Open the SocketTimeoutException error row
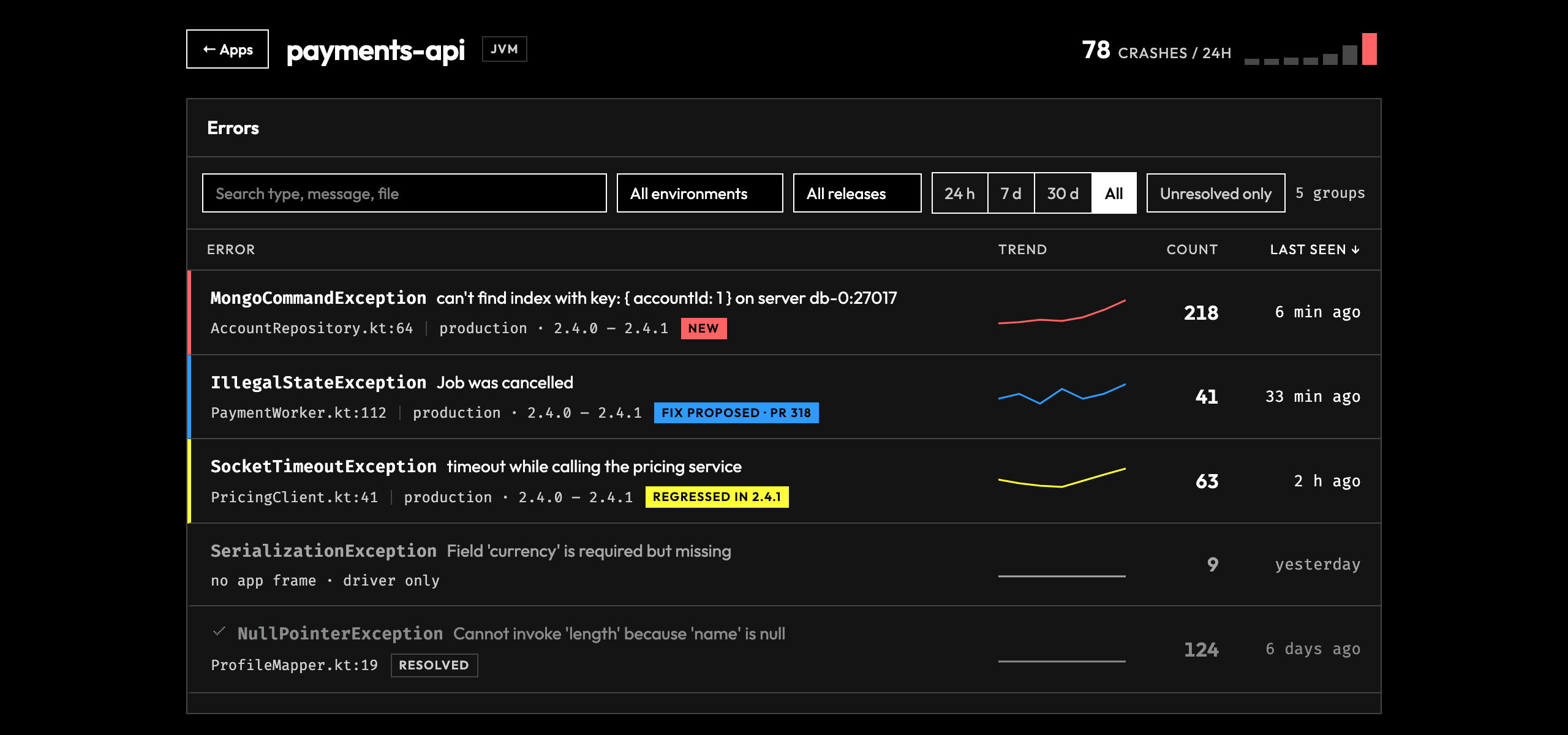Screen dimensions: 1568x735 coord(784,481)
